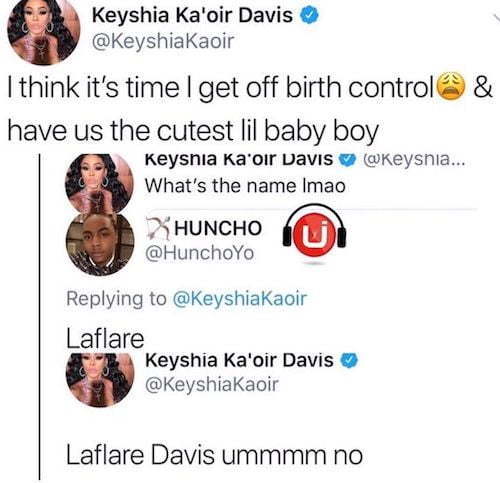Open Keyshia's avatar on bottom tweet
The height and width of the screenshot is (483, 500).
pos(100,380)
